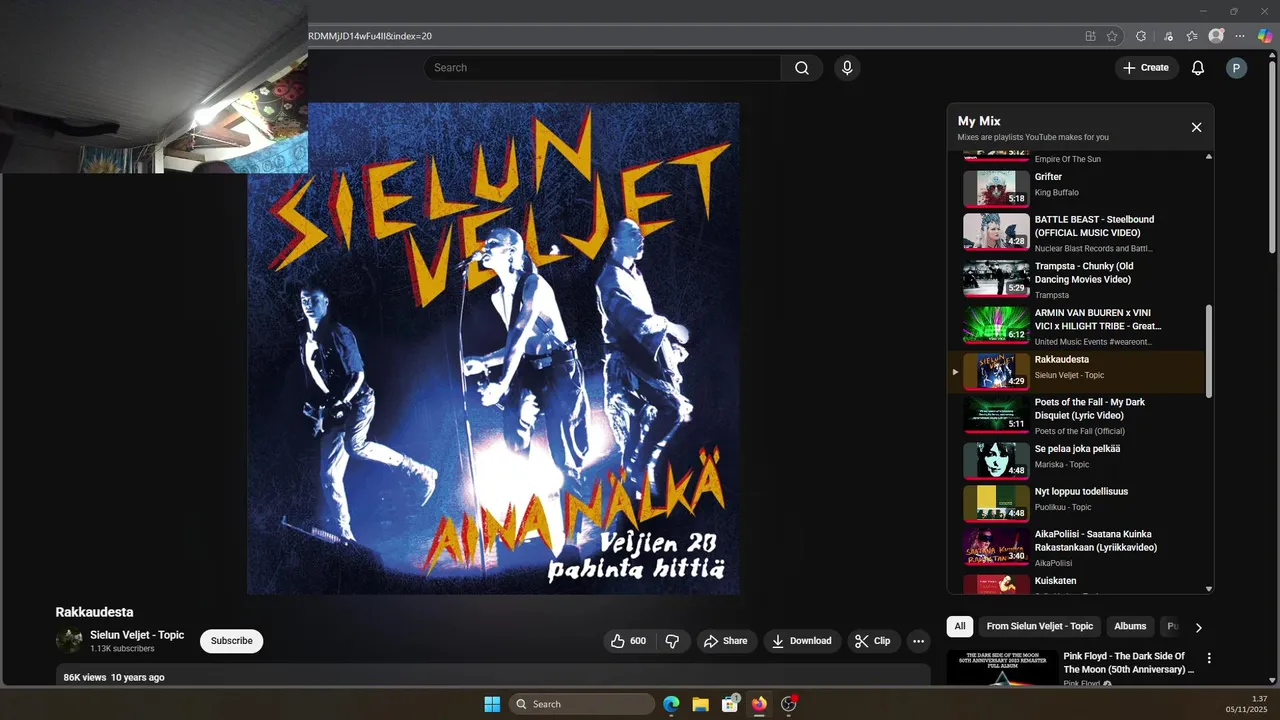
Task: Open Pink Floyd Dark Side of the Moon thumbnail
Action: tap(1002, 668)
